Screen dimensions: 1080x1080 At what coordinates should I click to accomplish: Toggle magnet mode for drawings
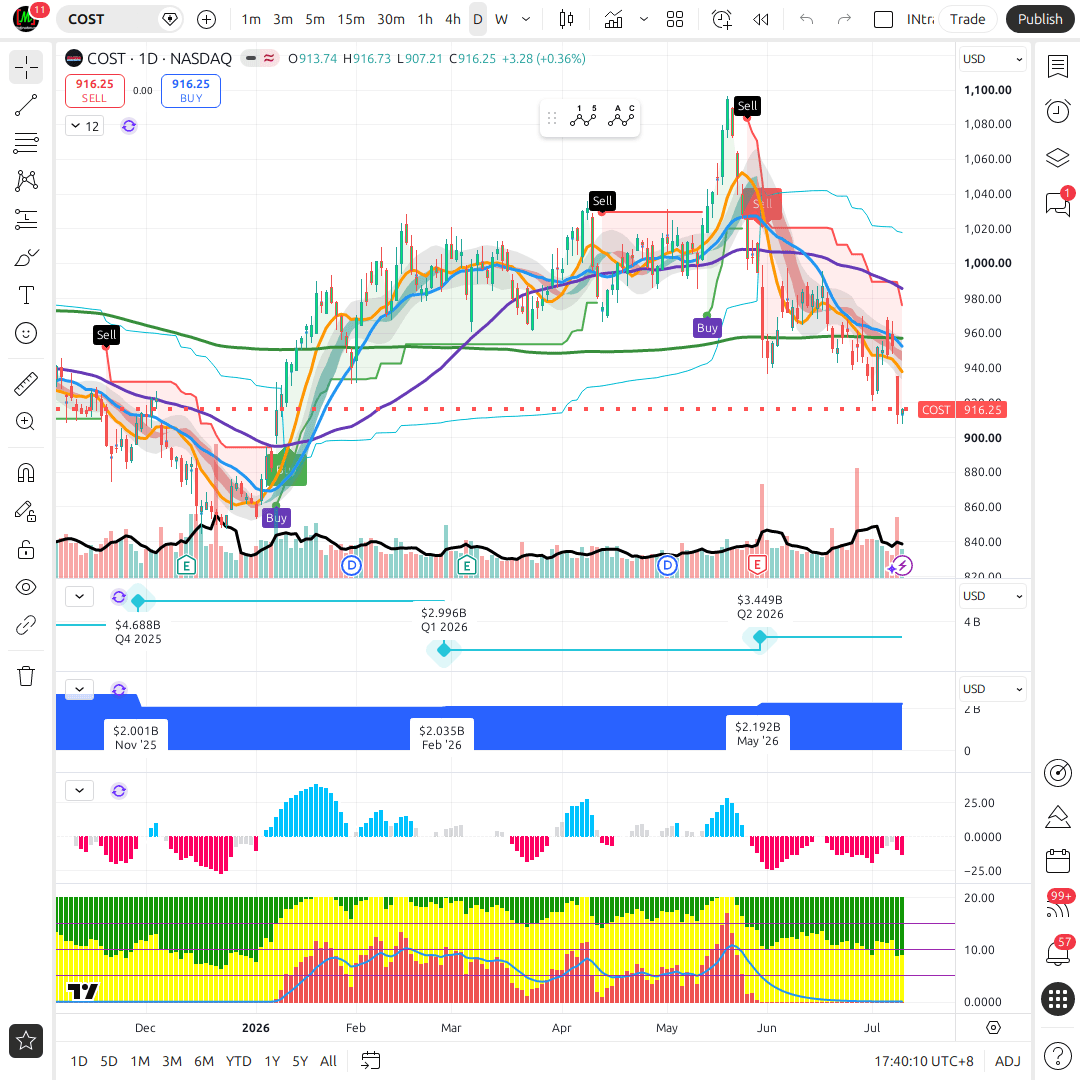click(x=26, y=473)
